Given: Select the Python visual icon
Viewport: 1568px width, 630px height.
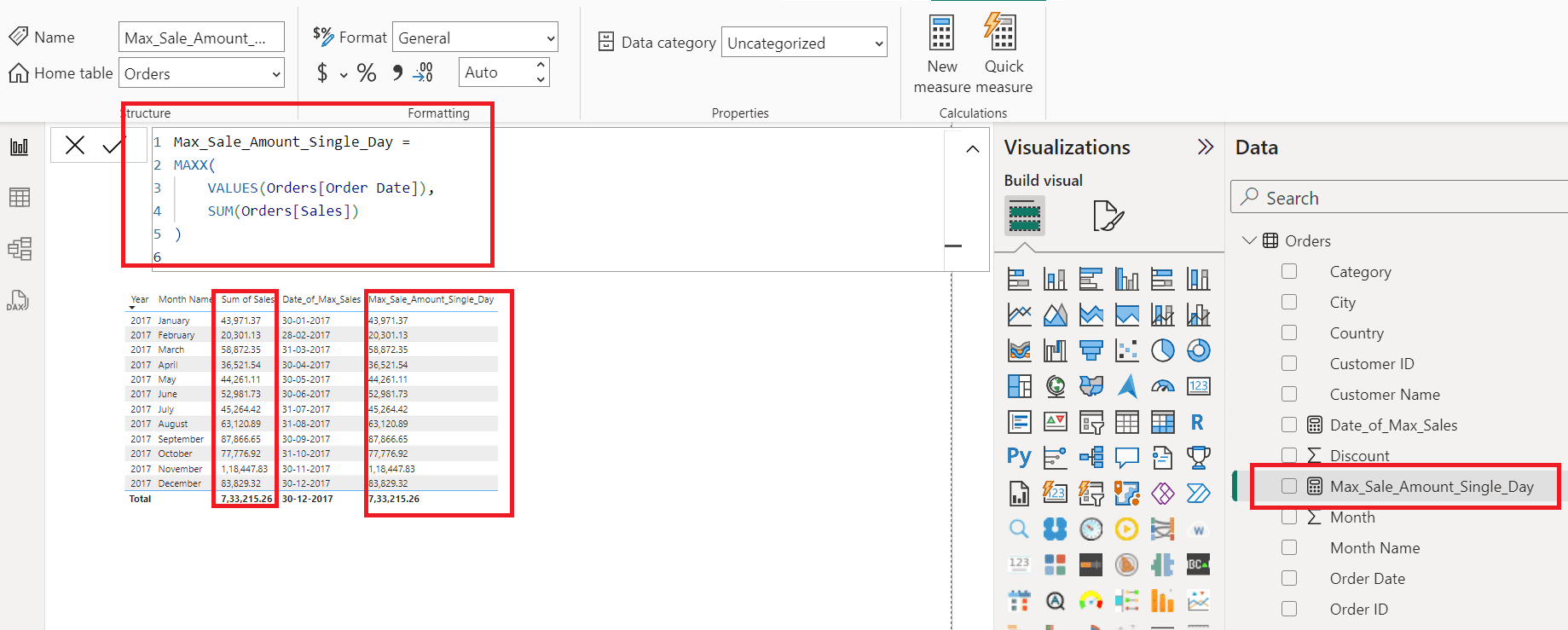Looking at the screenshot, I should point(1019,457).
